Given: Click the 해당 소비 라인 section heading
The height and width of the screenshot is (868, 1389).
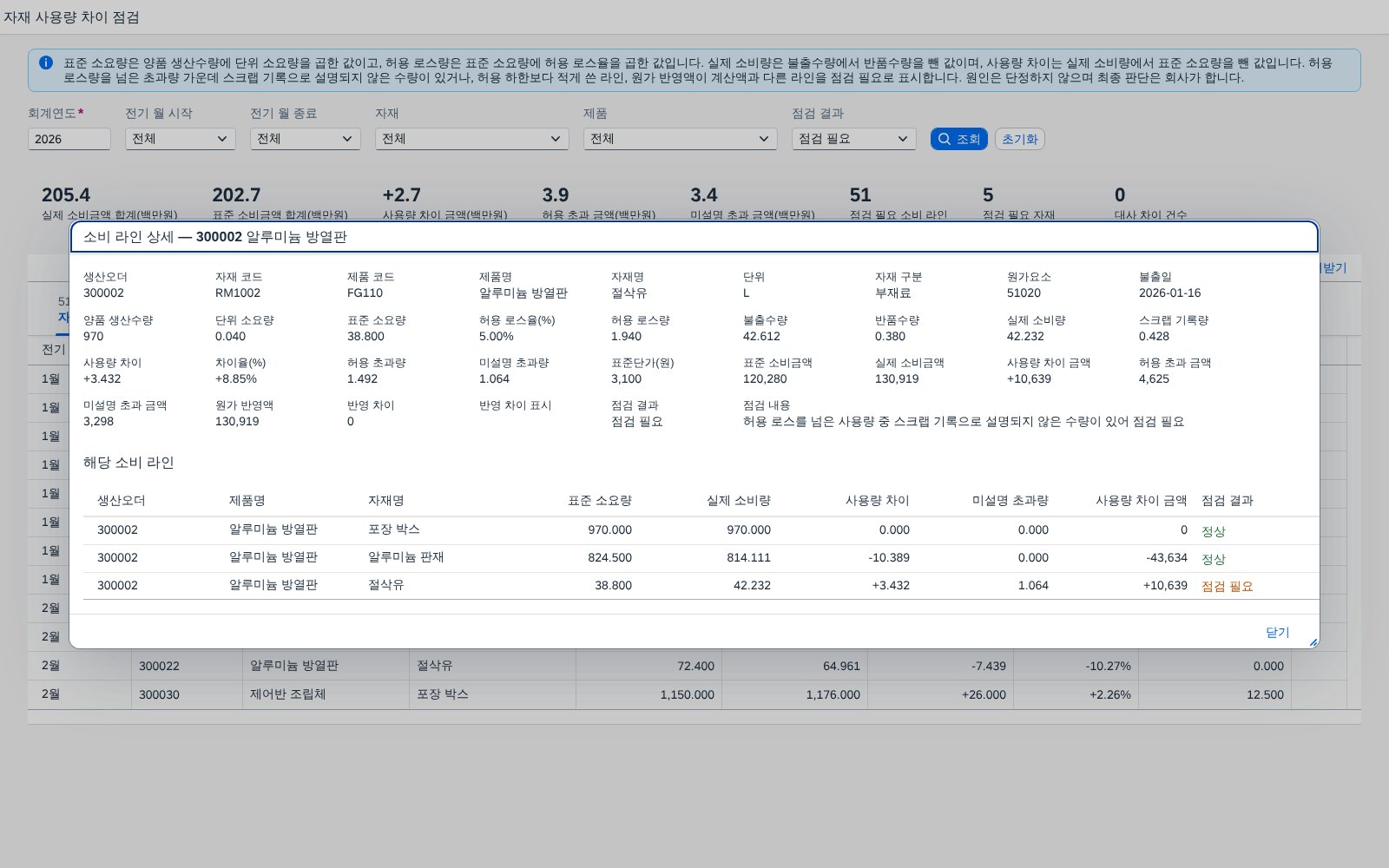Looking at the screenshot, I should (128, 463).
